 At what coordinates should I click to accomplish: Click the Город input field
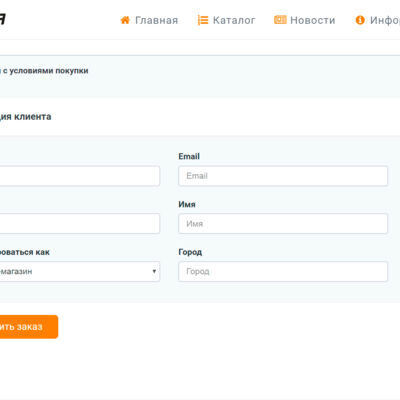coord(283,271)
